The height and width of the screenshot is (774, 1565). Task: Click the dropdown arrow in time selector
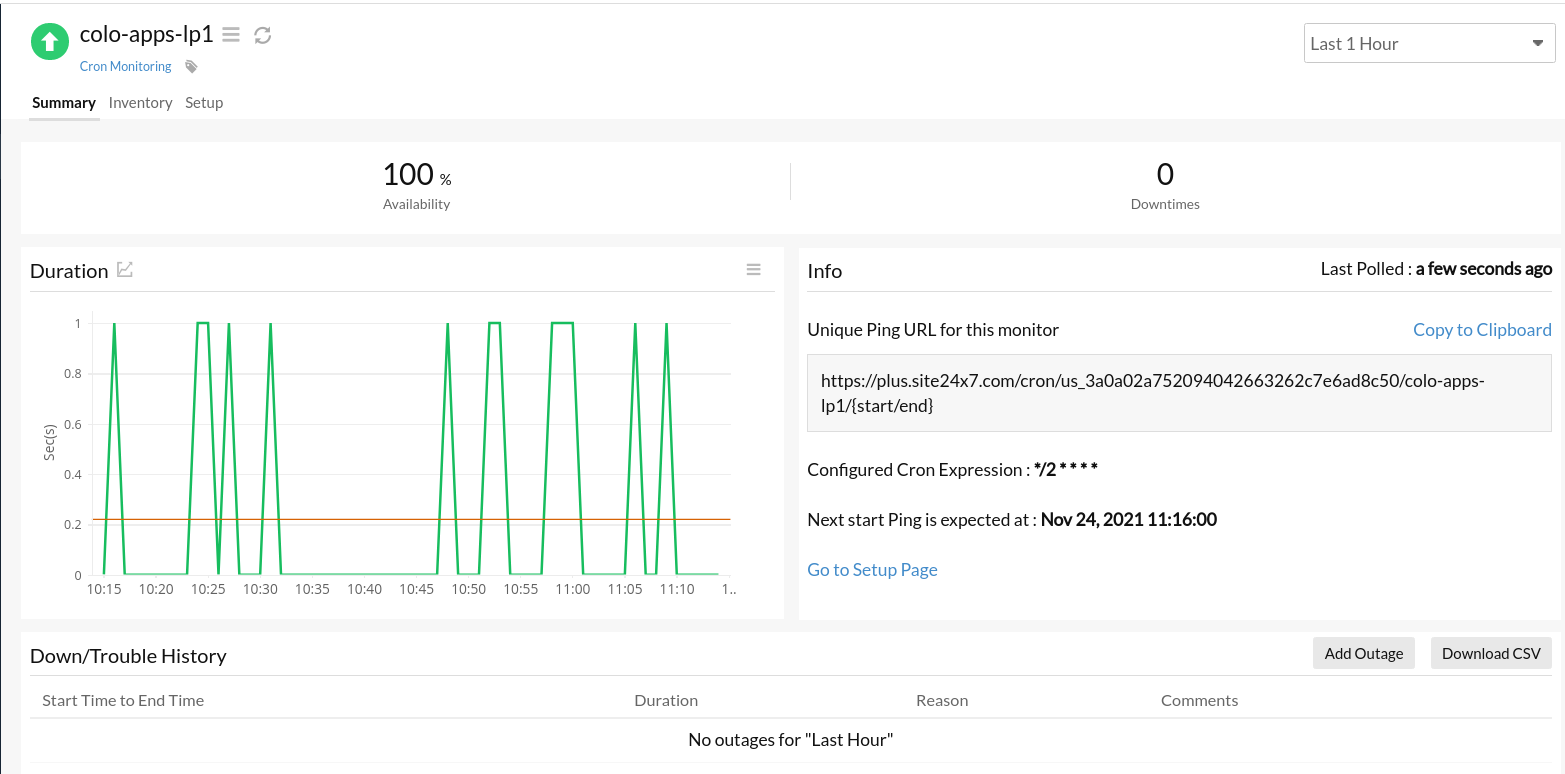click(1538, 43)
